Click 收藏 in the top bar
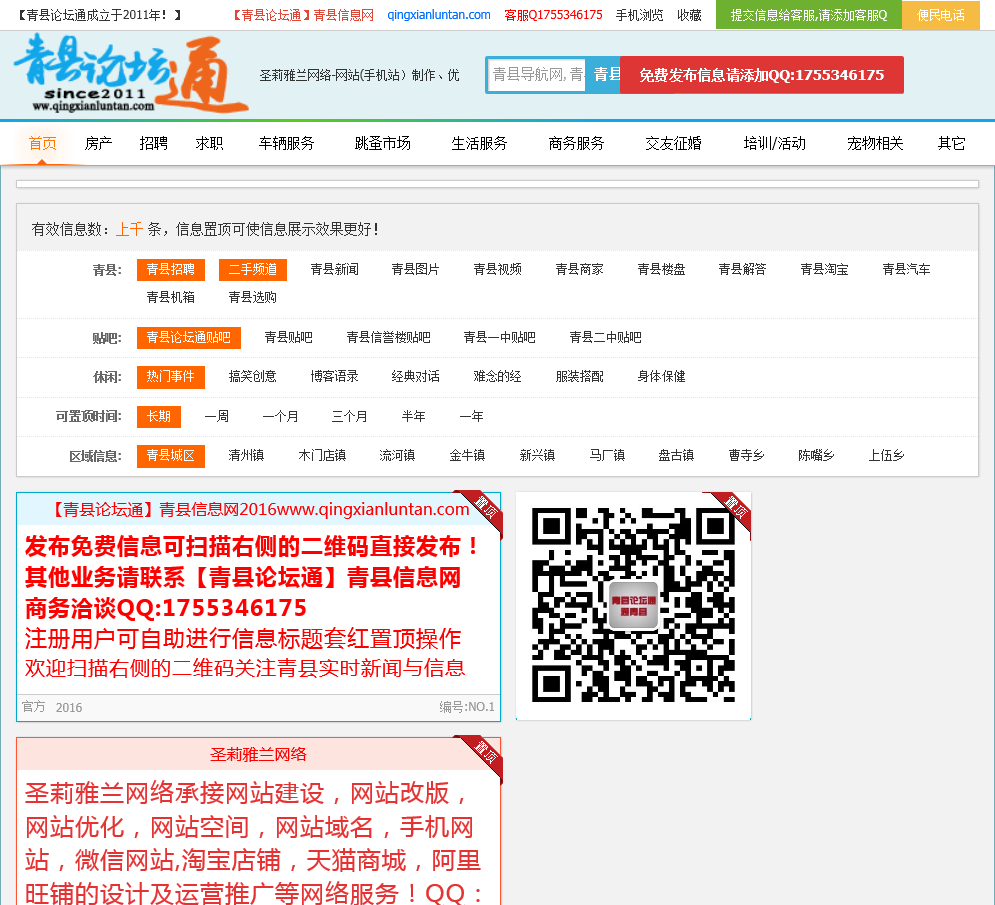The width and height of the screenshot is (995, 905). [689, 15]
